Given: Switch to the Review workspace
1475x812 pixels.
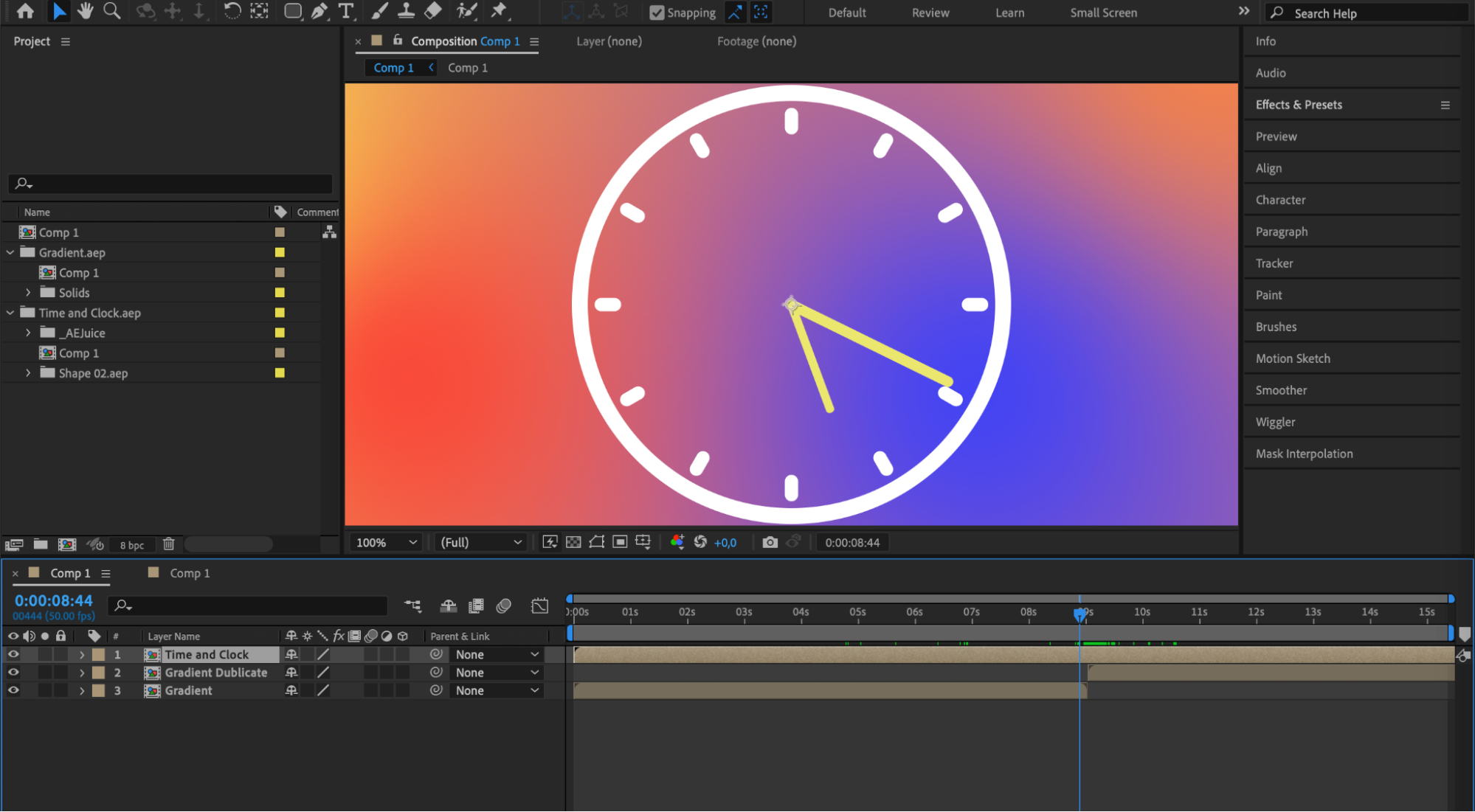Looking at the screenshot, I should (930, 13).
